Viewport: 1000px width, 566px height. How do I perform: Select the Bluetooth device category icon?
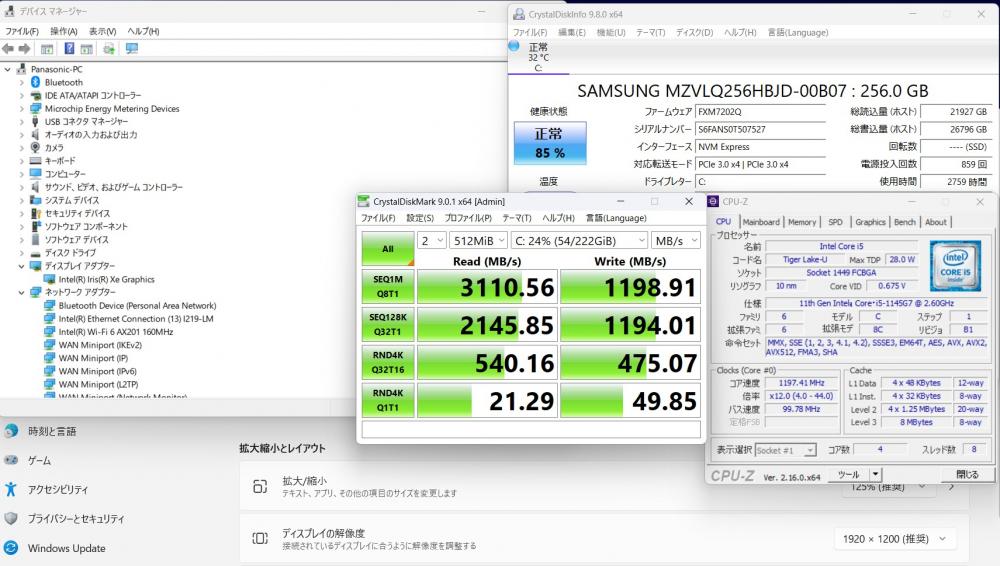(x=35, y=82)
